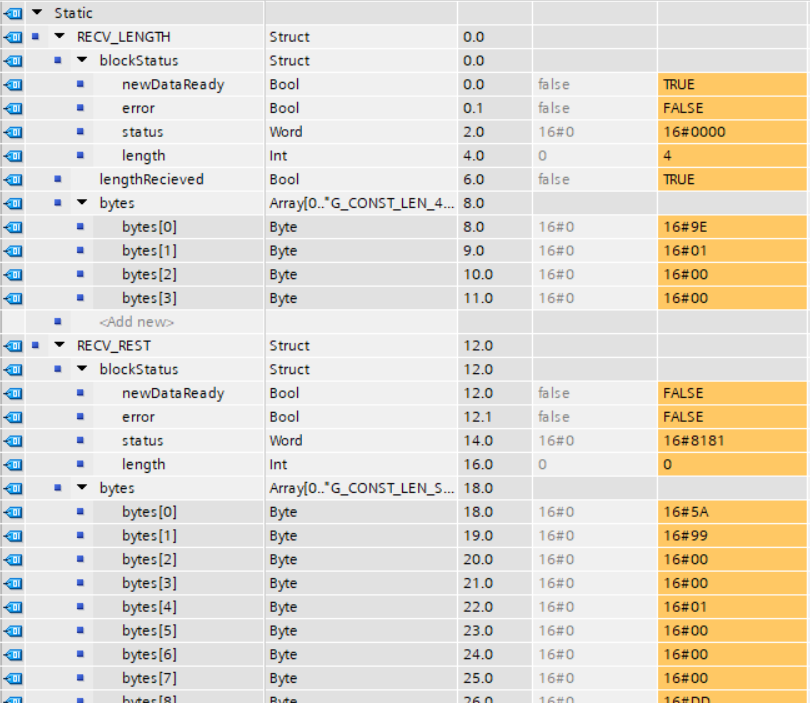
Task: Click monitor value 16#5A
Action: [732, 512]
